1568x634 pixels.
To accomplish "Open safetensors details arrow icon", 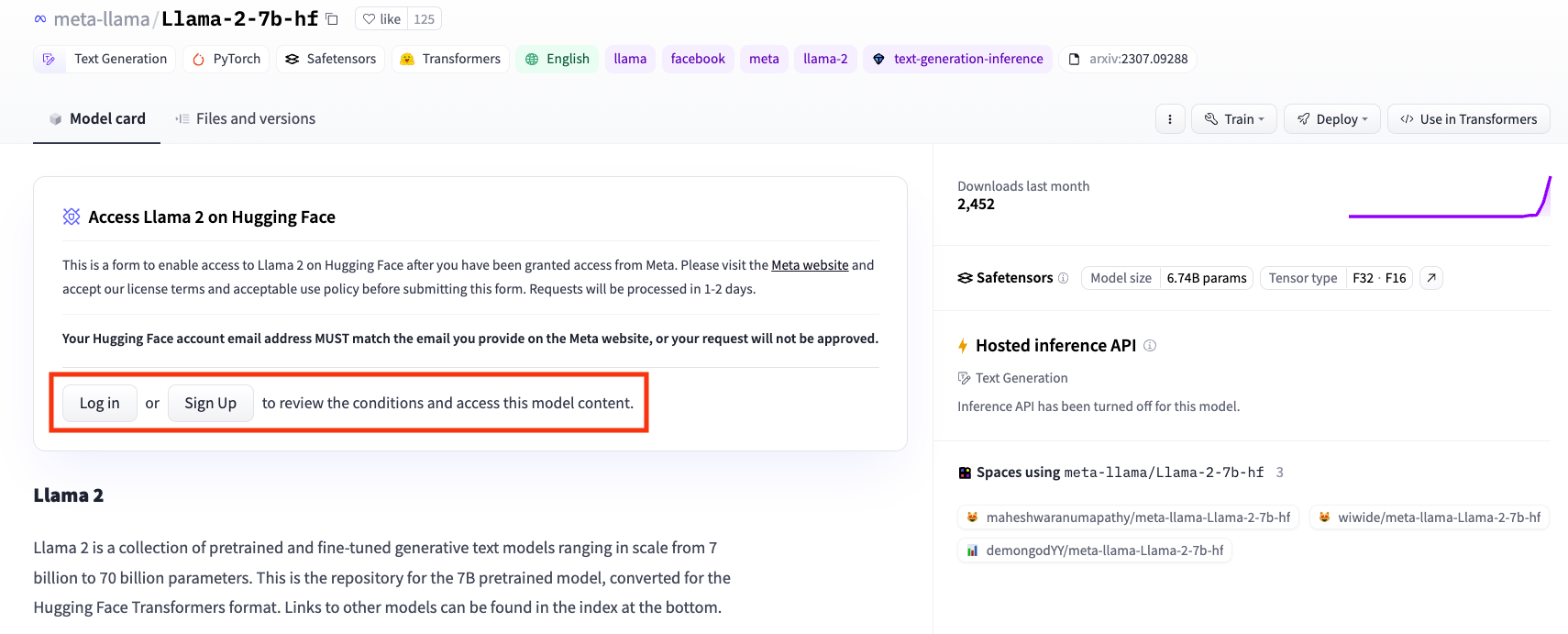I will 1431,278.
